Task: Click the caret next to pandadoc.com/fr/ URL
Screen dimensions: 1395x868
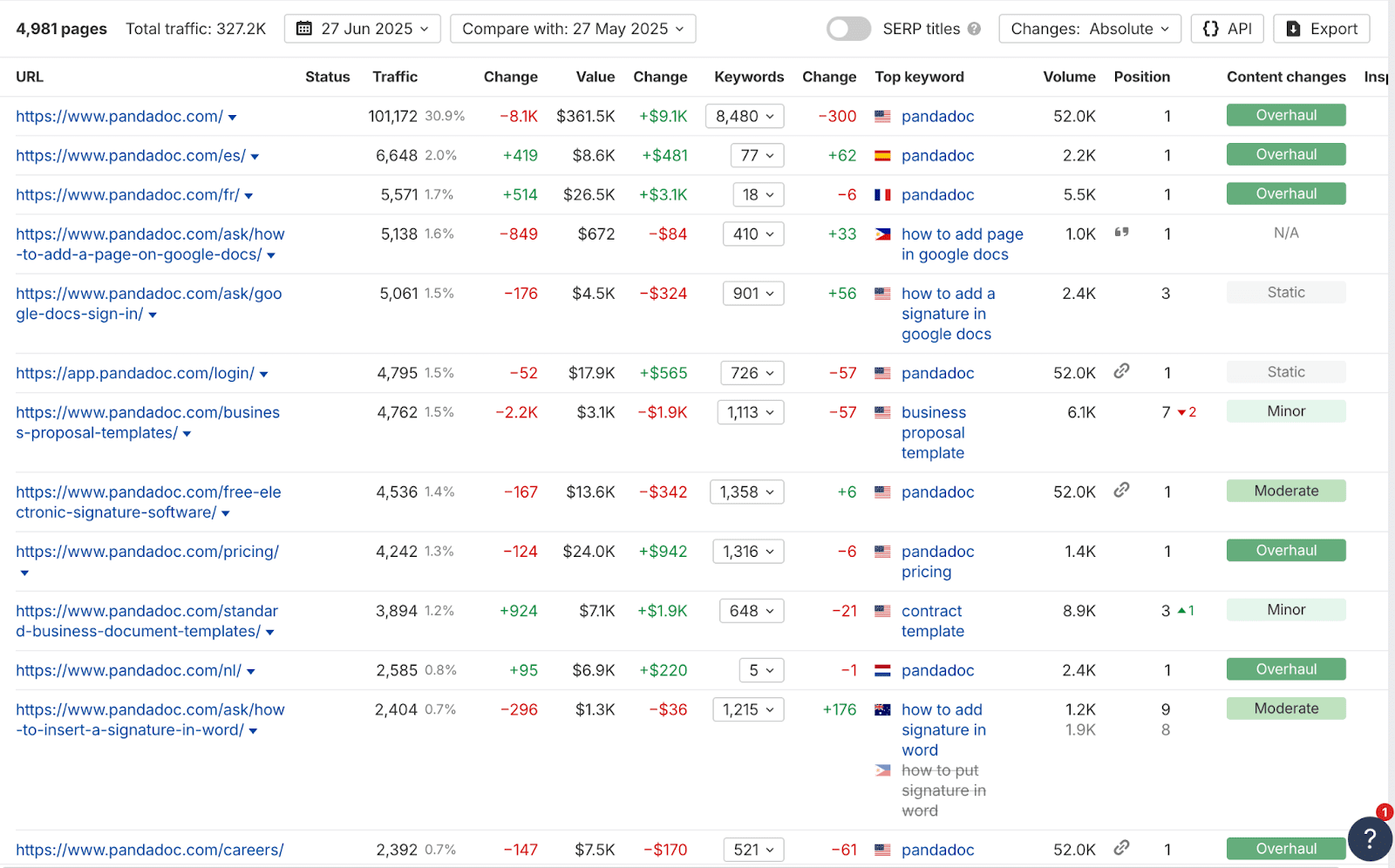Action: [x=248, y=196]
